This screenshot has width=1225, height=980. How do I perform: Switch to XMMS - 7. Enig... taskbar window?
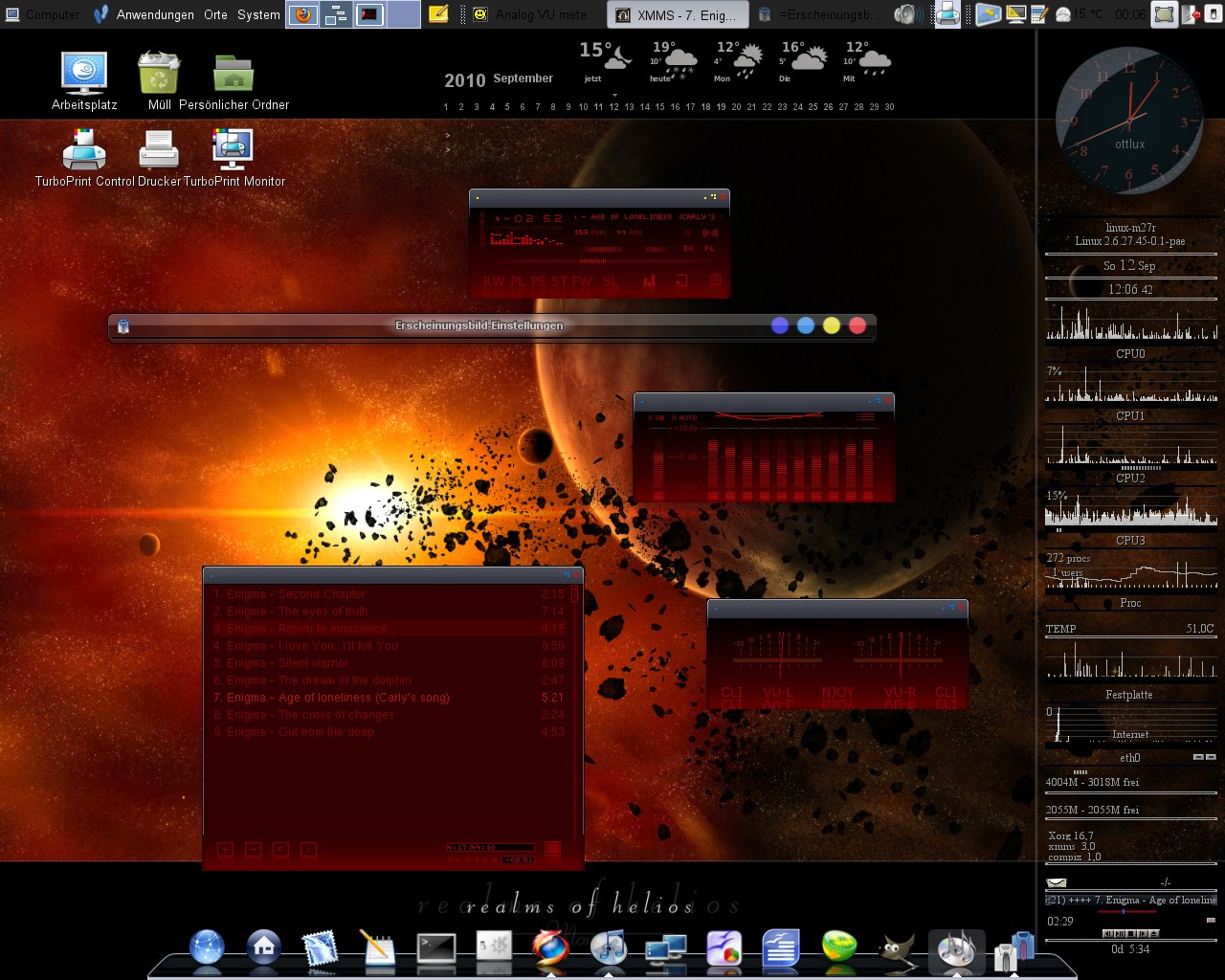677,14
